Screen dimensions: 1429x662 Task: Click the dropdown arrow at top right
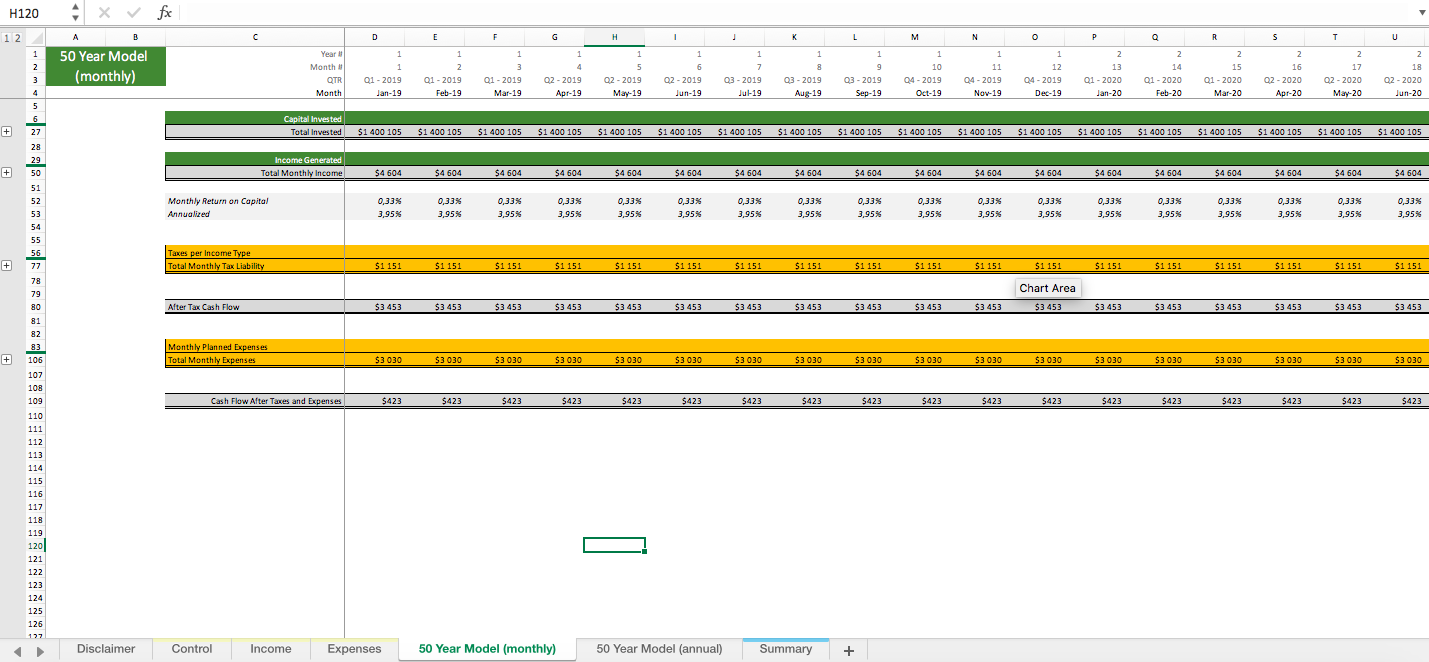1420,13
